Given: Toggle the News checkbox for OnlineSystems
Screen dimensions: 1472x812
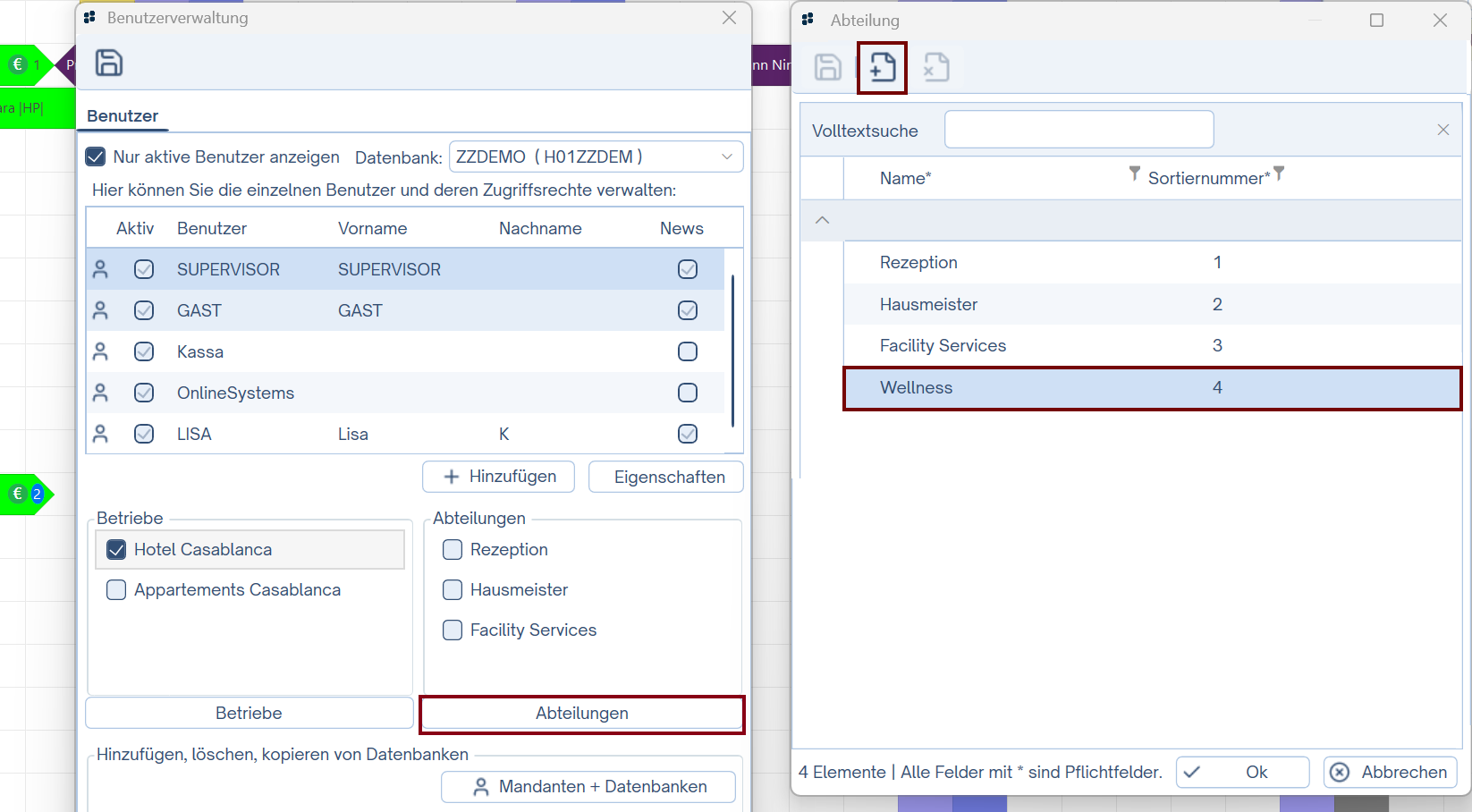Looking at the screenshot, I should pyautogui.click(x=687, y=393).
